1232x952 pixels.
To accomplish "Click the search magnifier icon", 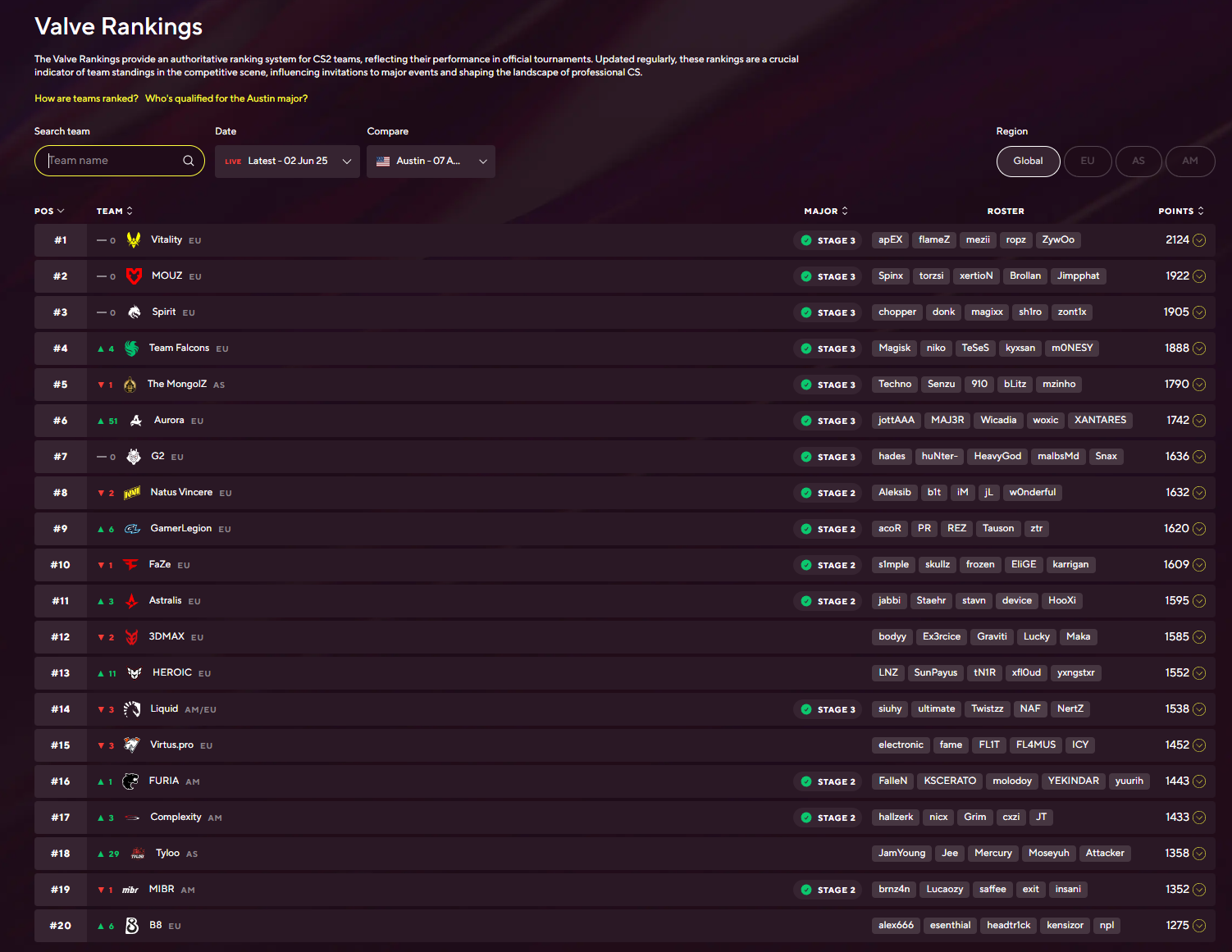I will (x=189, y=161).
